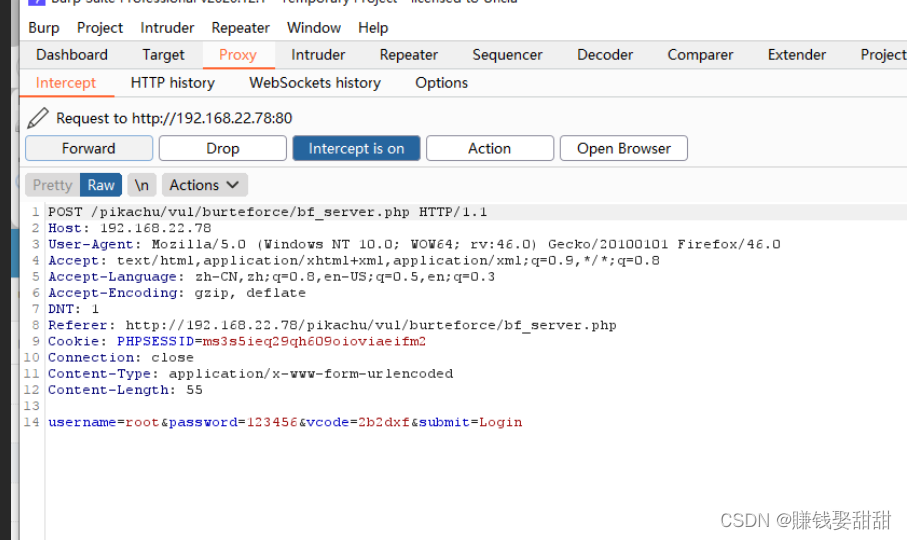The height and width of the screenshot is (540, 907).
Task: Click the submit=Login parameter
Action: [x=470, y=423]
